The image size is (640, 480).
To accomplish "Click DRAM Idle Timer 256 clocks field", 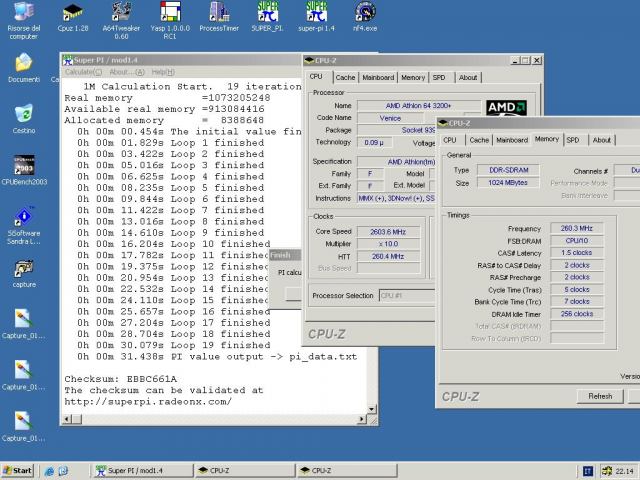I will pyautogui.click(x=576, y=314).
